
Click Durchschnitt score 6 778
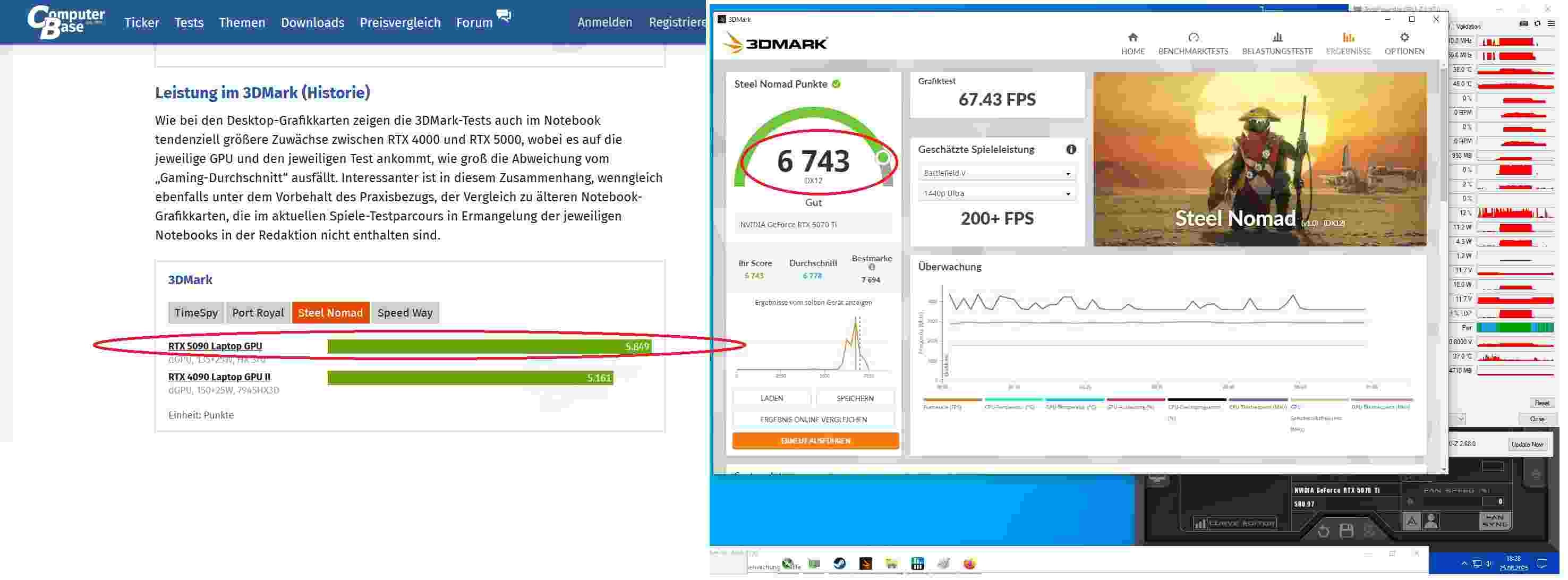coord(812,276)
